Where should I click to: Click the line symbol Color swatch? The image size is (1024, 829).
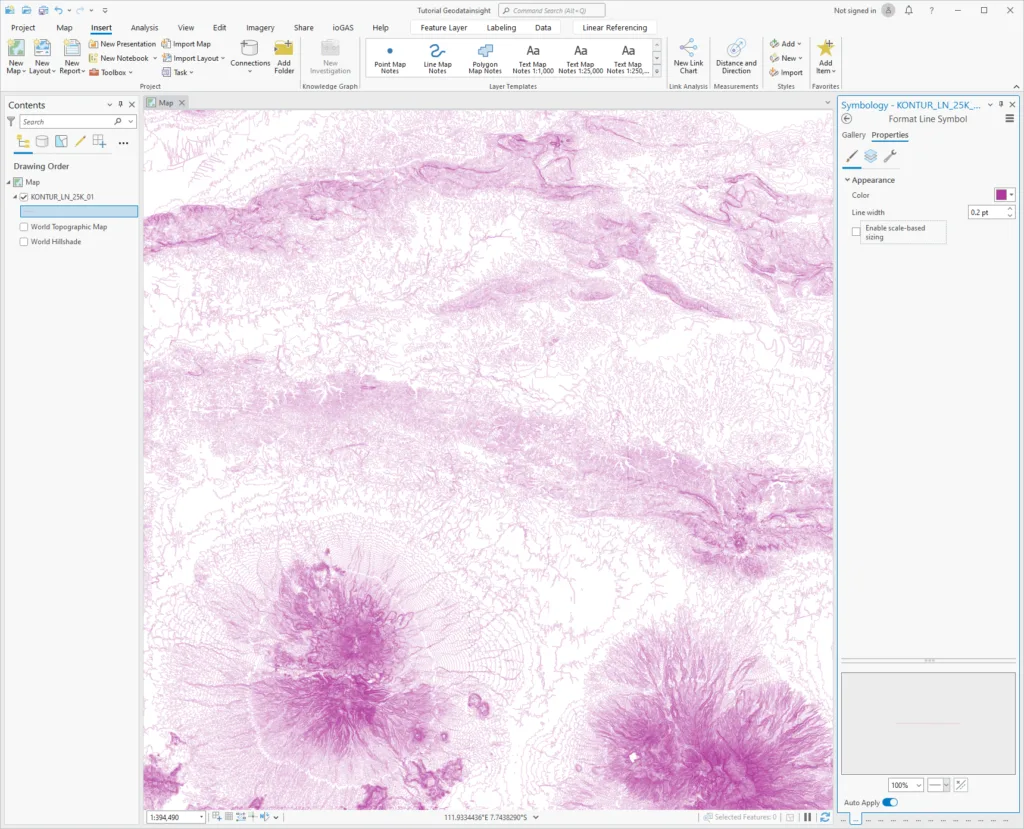tap(1001, 195)
